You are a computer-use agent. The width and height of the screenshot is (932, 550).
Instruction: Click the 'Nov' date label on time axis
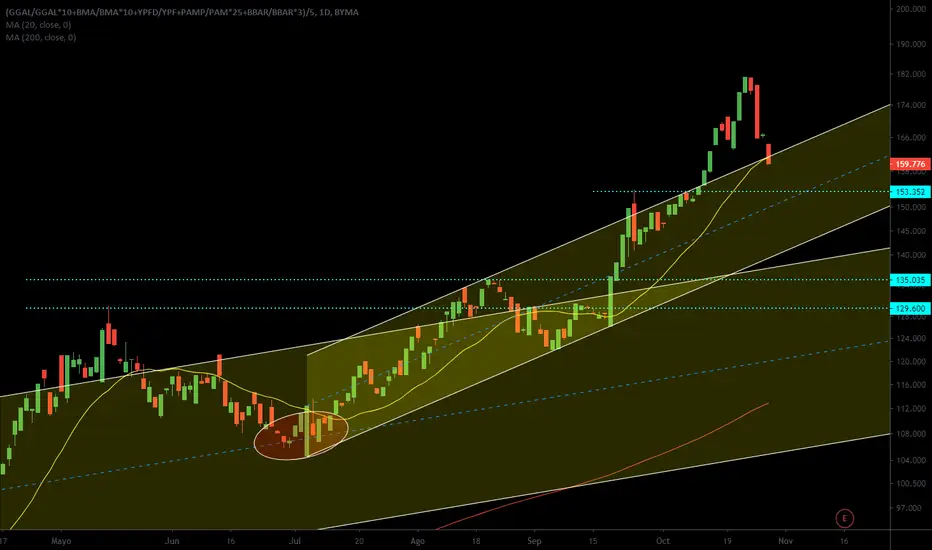pyautogui.click(x=785, y=540)
